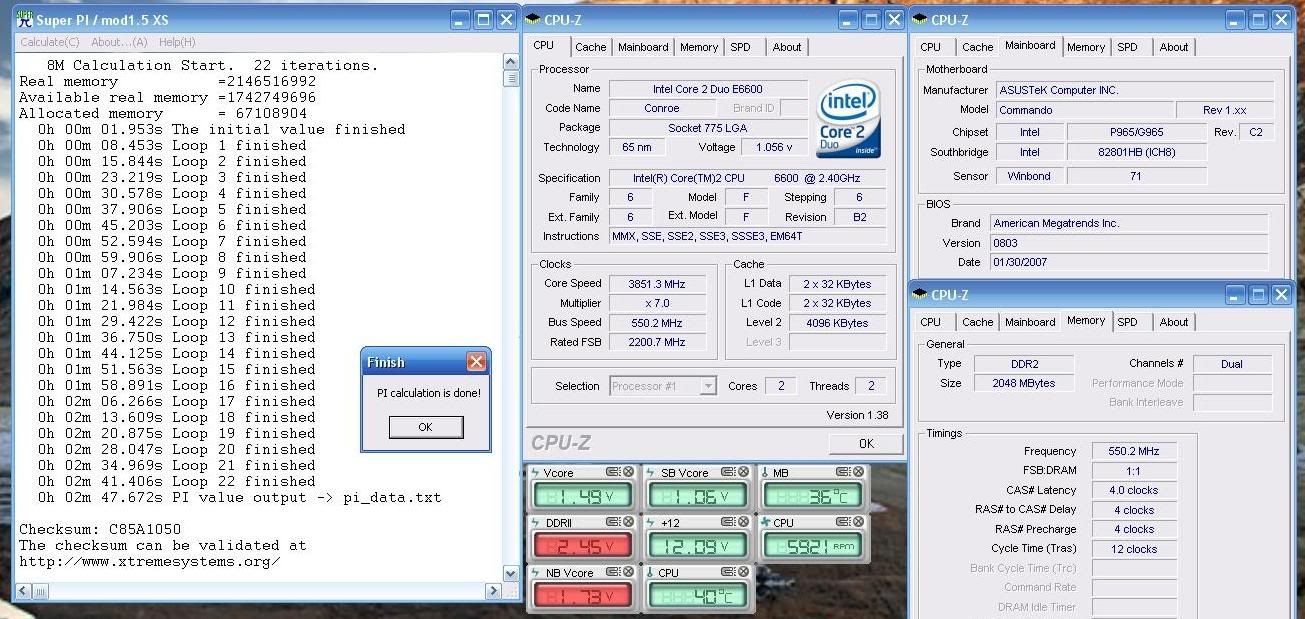The width and height of the screenshot is (1305, 619).
Task: Click the CPU-Z icon in Mainboard window title
Action: pyautogui.click(x=919, y=19)
